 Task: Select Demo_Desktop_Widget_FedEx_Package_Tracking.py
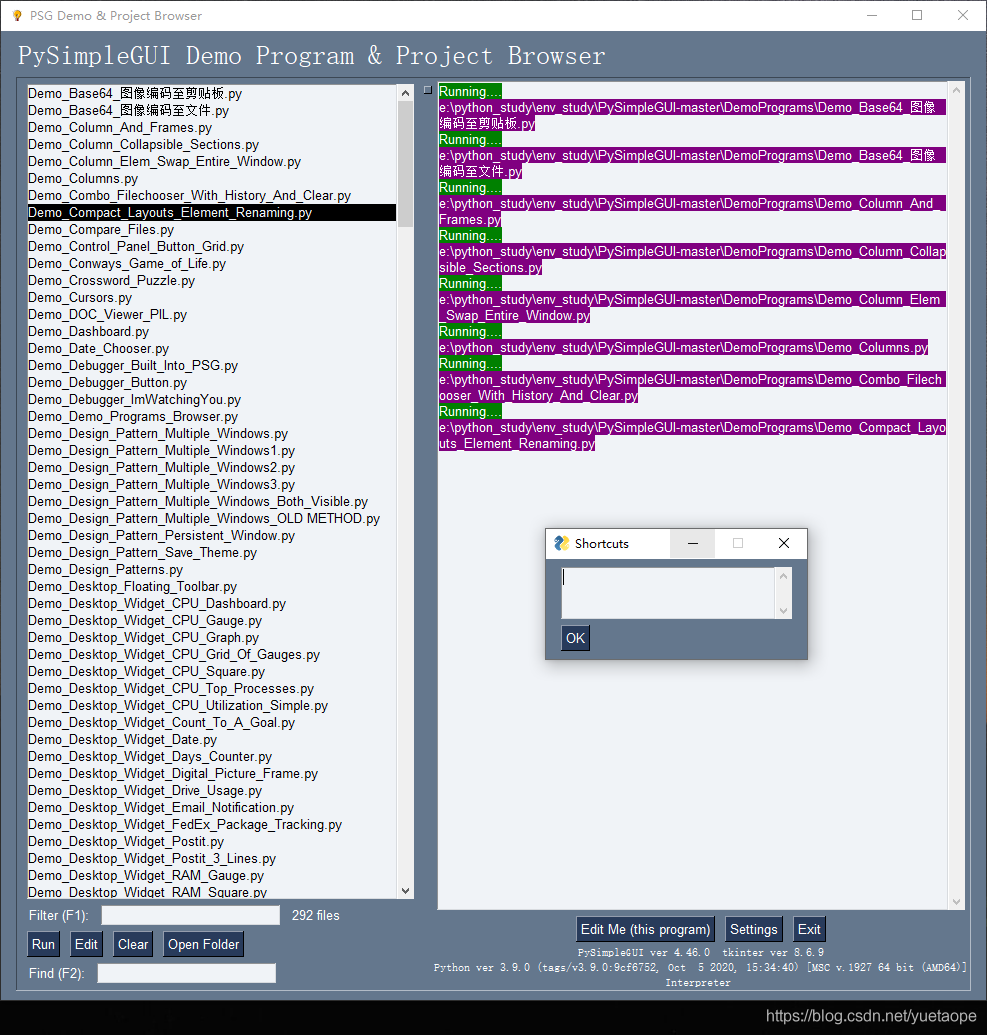coord(211,824)
